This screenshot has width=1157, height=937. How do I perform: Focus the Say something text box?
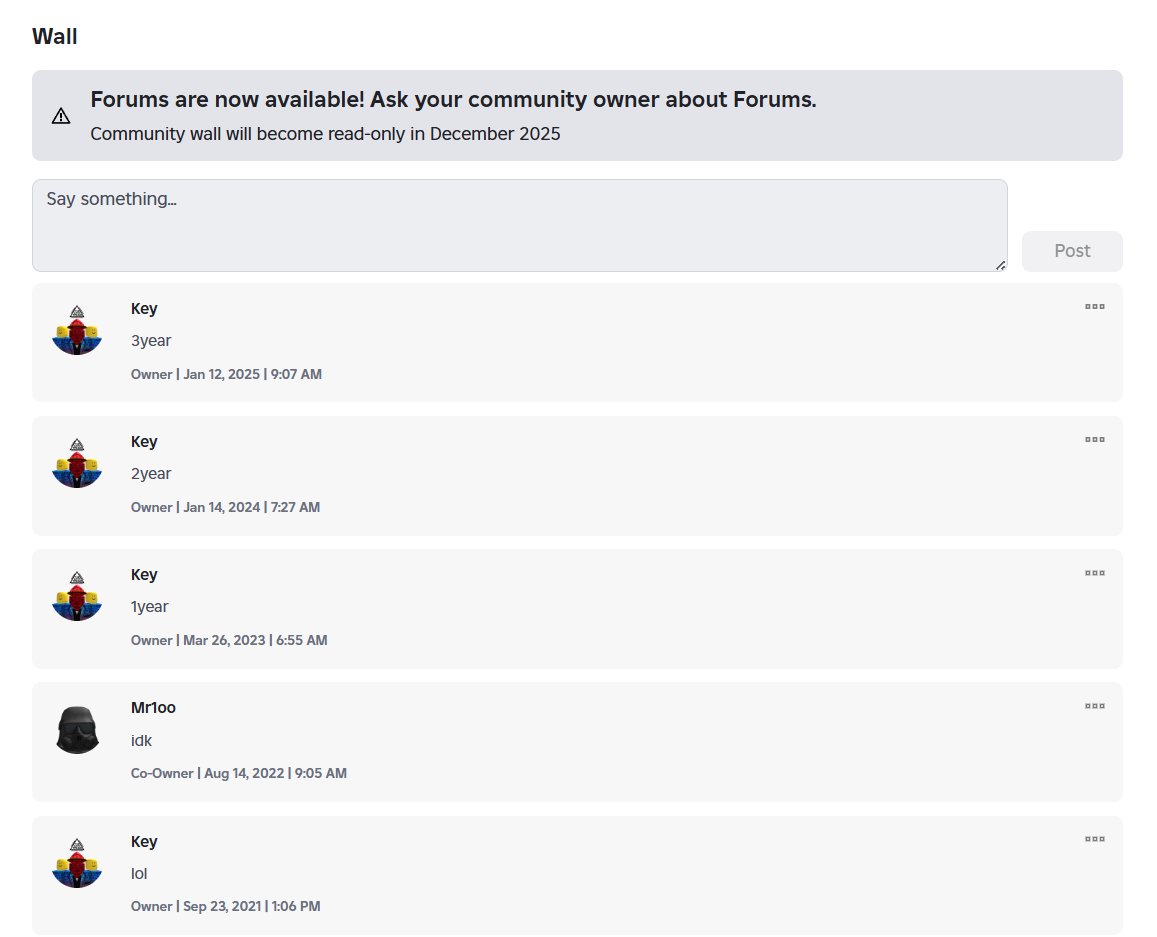tap(519, 225)
